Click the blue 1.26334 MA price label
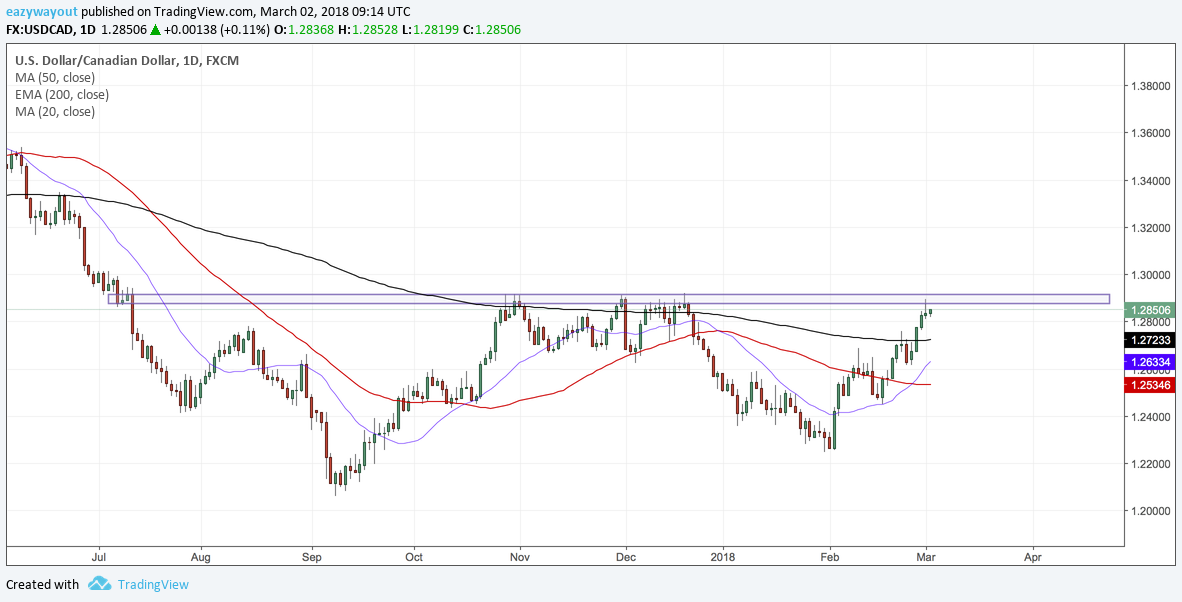Viewport: 1182px width, 602px height. click(1149, 362)
